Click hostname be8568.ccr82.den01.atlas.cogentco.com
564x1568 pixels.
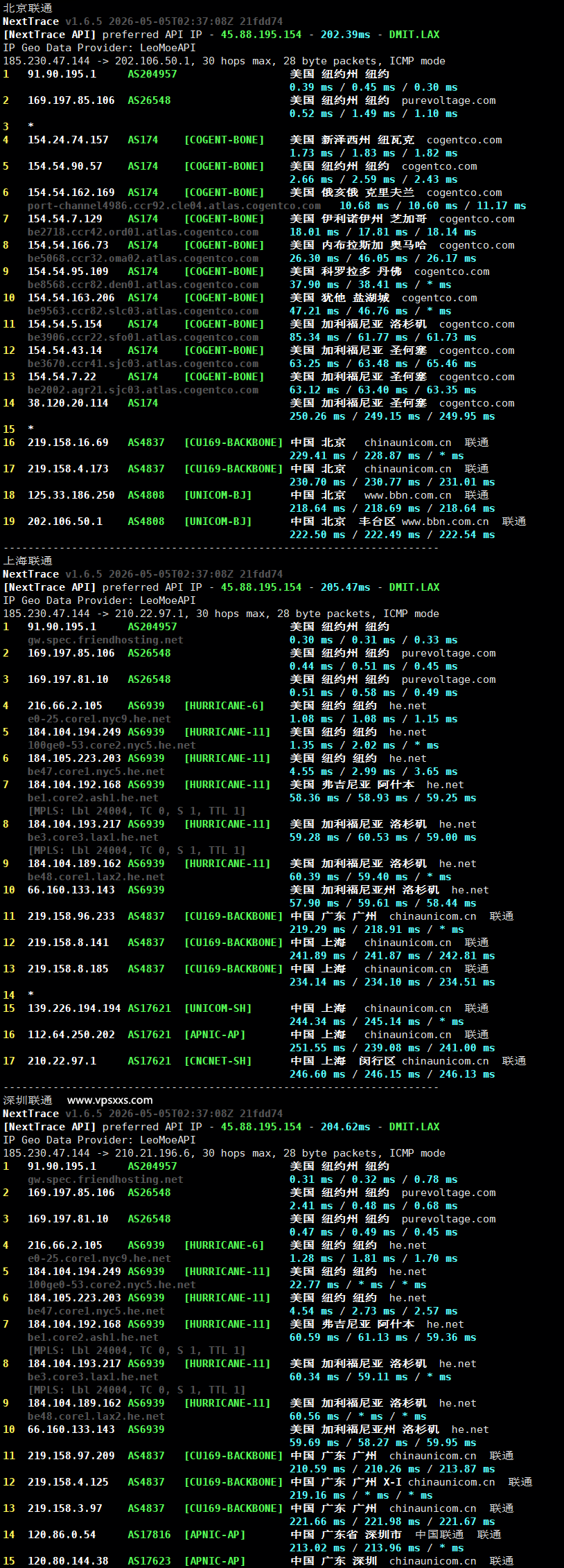[143, 285]
